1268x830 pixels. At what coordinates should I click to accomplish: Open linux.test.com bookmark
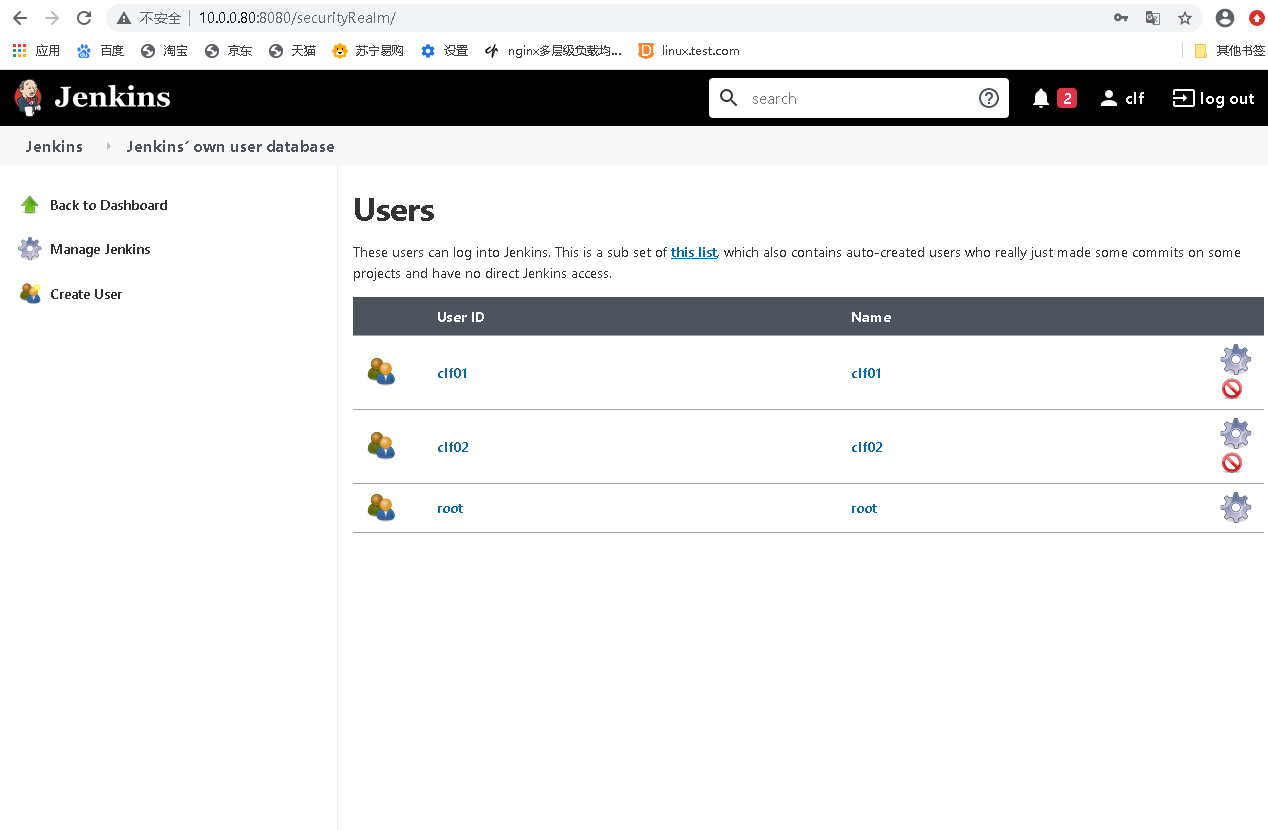point(689,50)
